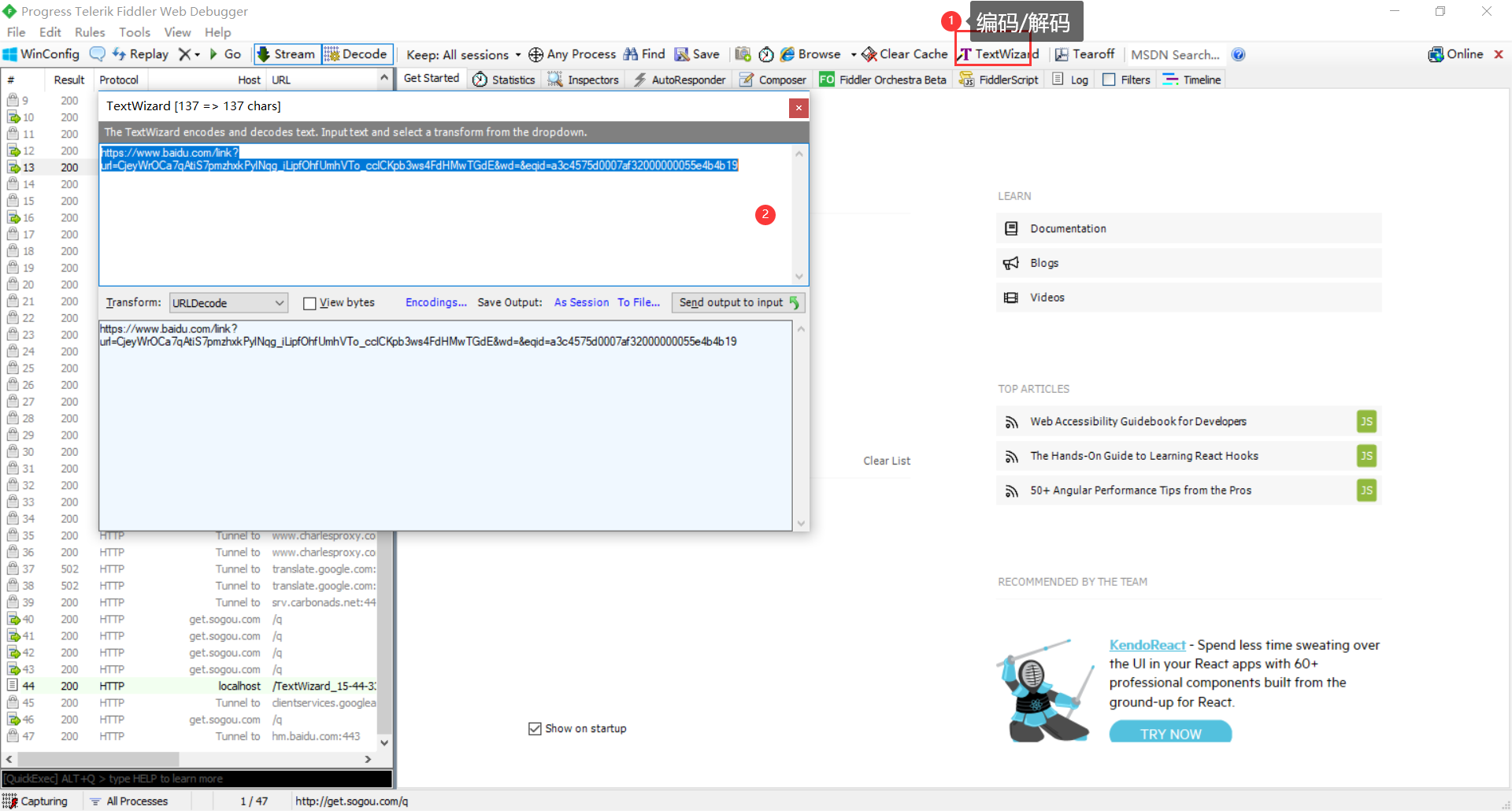The image size is (1512, 811).
Task: Click Clear Cache toolbar button
Action: tap(905, 54)
